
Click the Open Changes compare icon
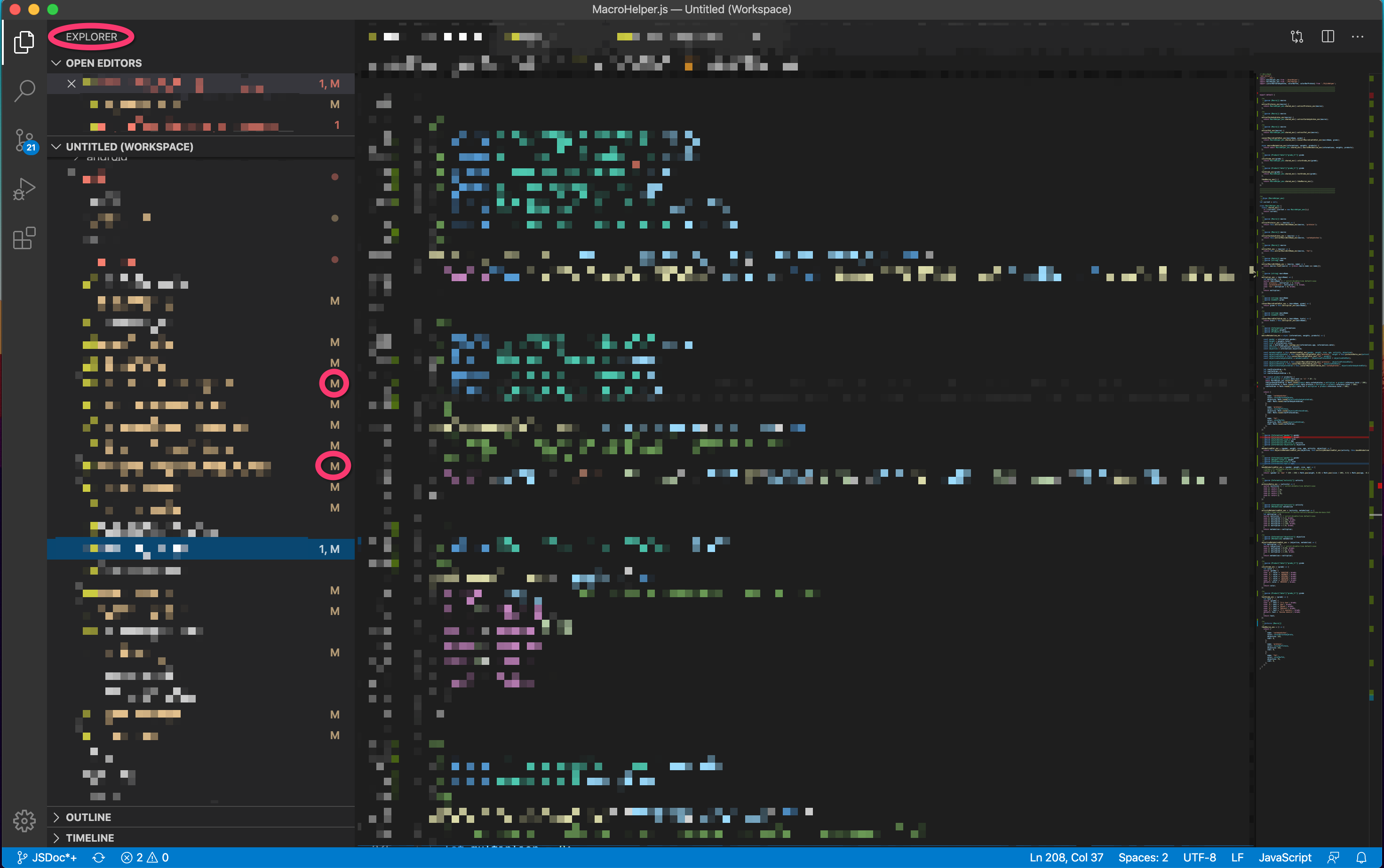pos(1297,37)
